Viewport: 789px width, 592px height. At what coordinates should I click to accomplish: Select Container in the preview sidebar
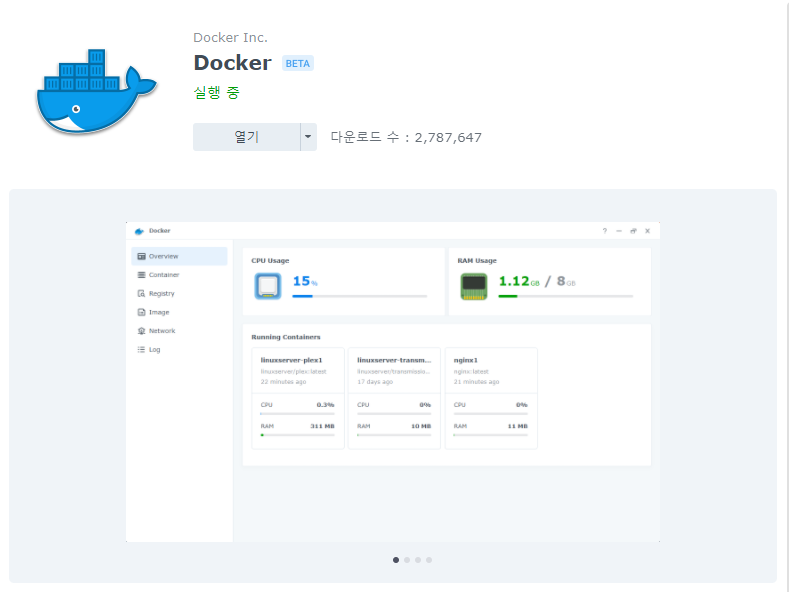[179, 275]
